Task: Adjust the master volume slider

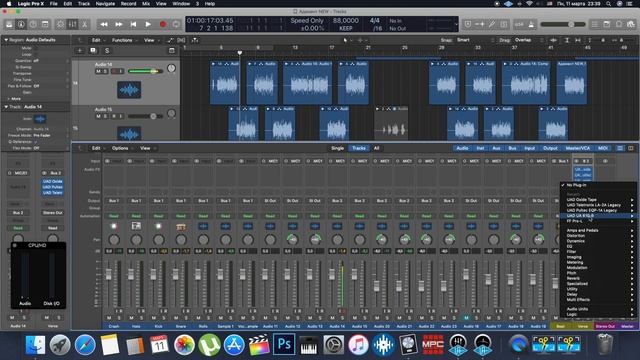Action: pos(562,24)
